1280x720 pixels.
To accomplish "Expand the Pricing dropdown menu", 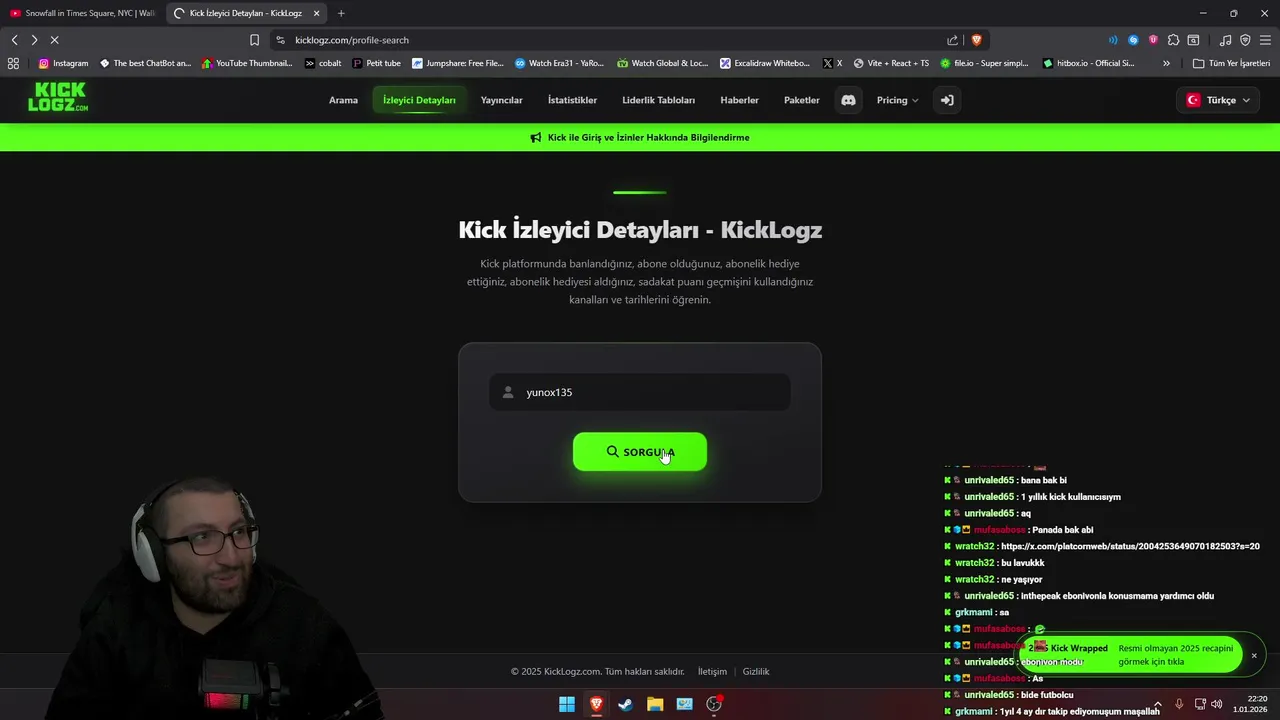I will tap(897, 100).
